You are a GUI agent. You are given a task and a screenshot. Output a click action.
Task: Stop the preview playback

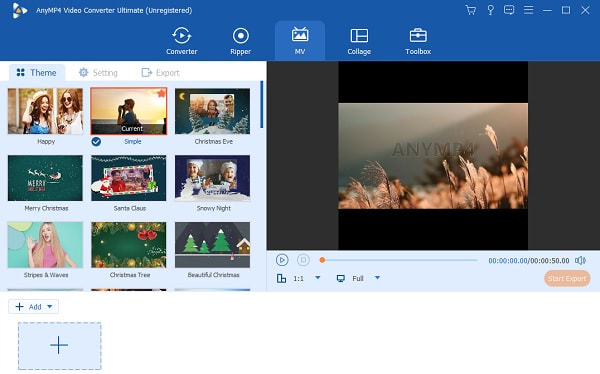[303, 260]
